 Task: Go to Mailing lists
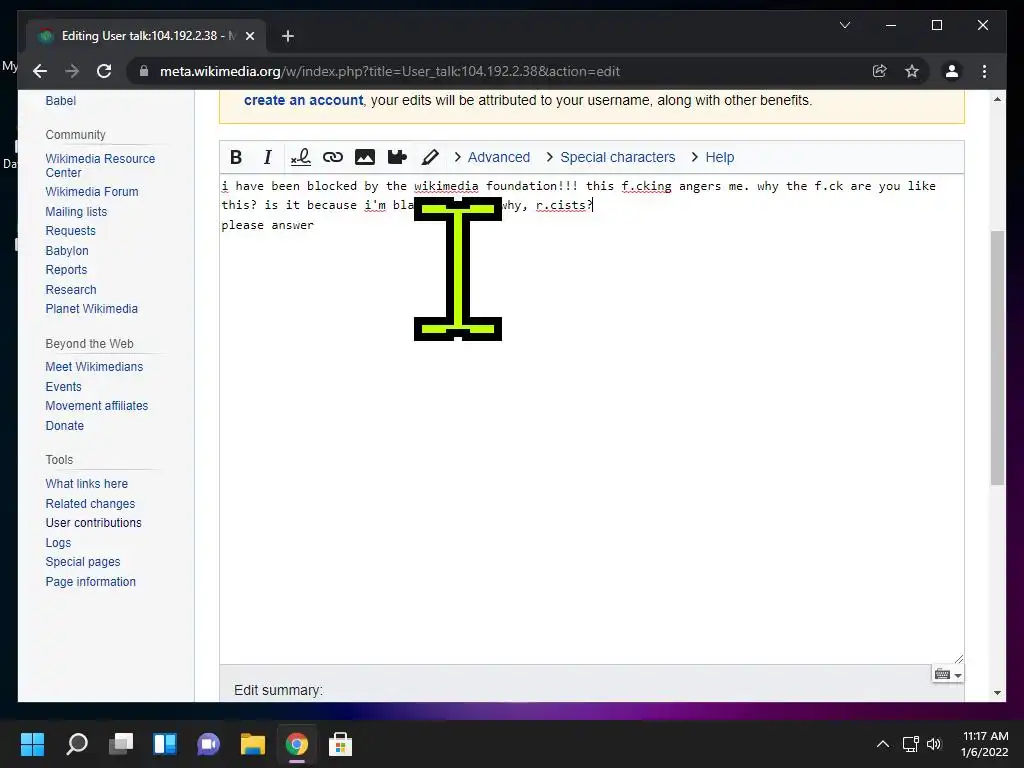point(76,212)
